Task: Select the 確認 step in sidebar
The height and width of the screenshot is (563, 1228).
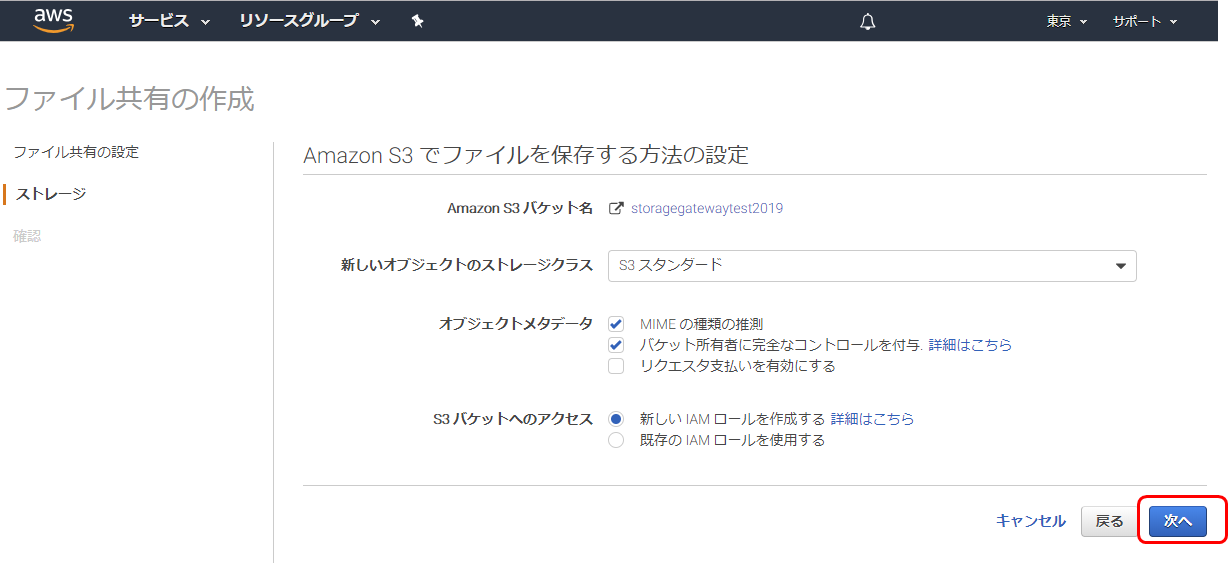Action: pos(27,236)
